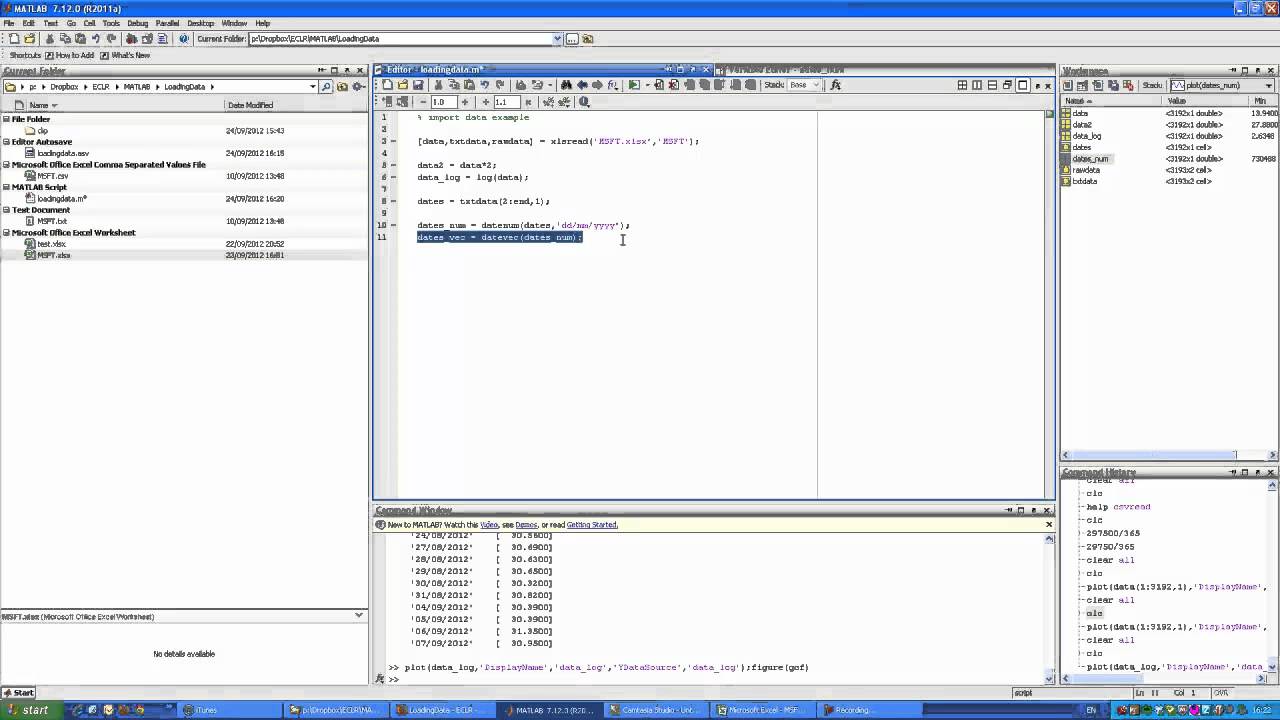Open the Help menu
1280x720 pixels.
(263, 23)
